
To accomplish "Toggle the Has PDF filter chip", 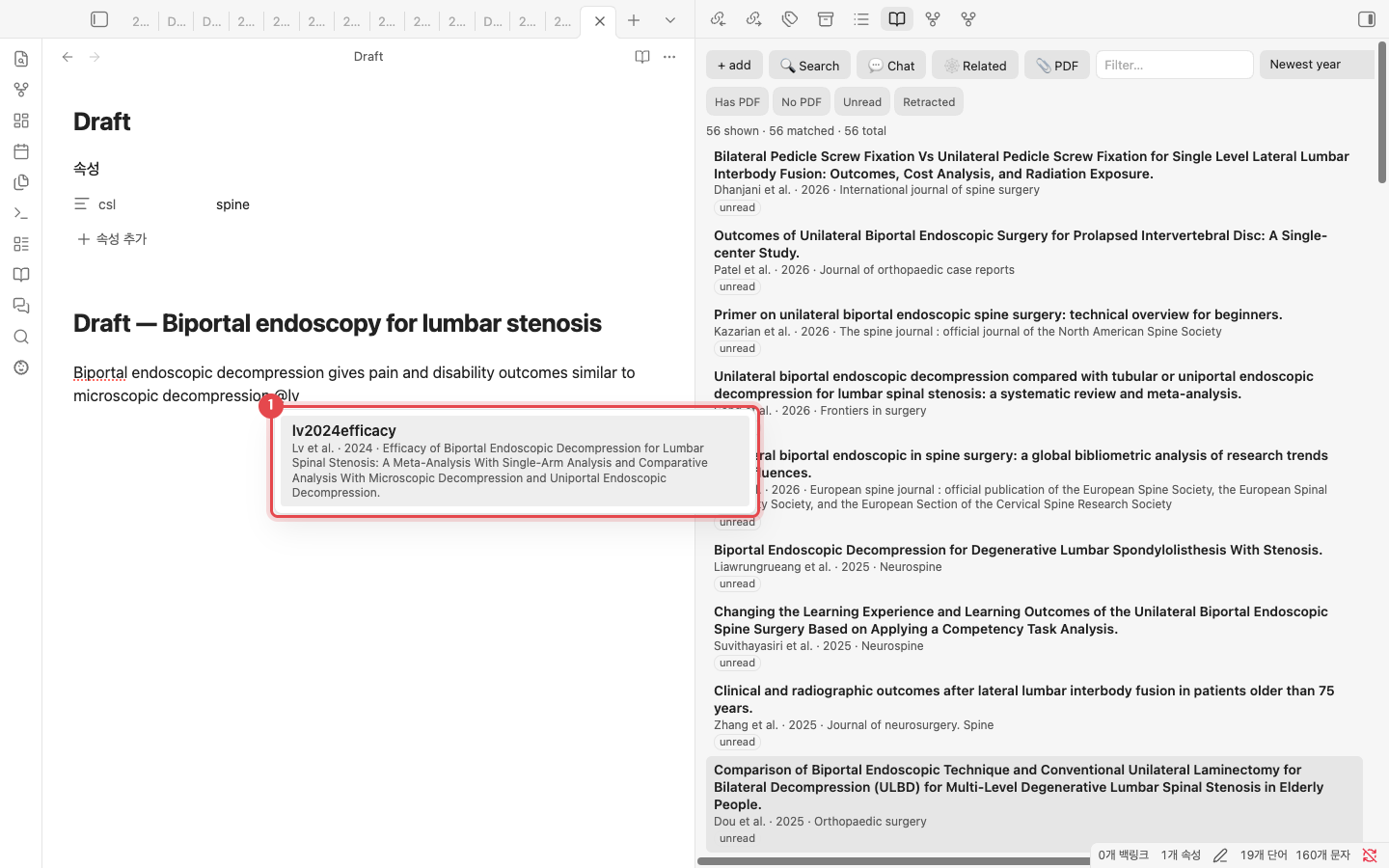I will click(737, 102).
